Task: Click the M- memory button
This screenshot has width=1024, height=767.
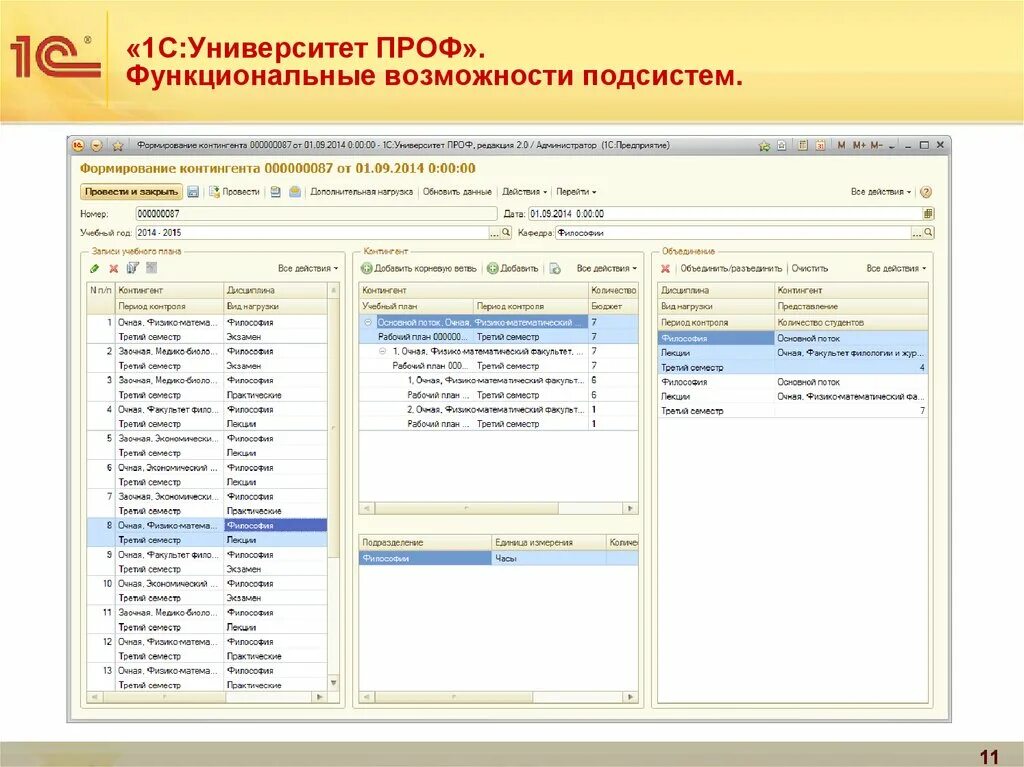Action: coord(876,145)
